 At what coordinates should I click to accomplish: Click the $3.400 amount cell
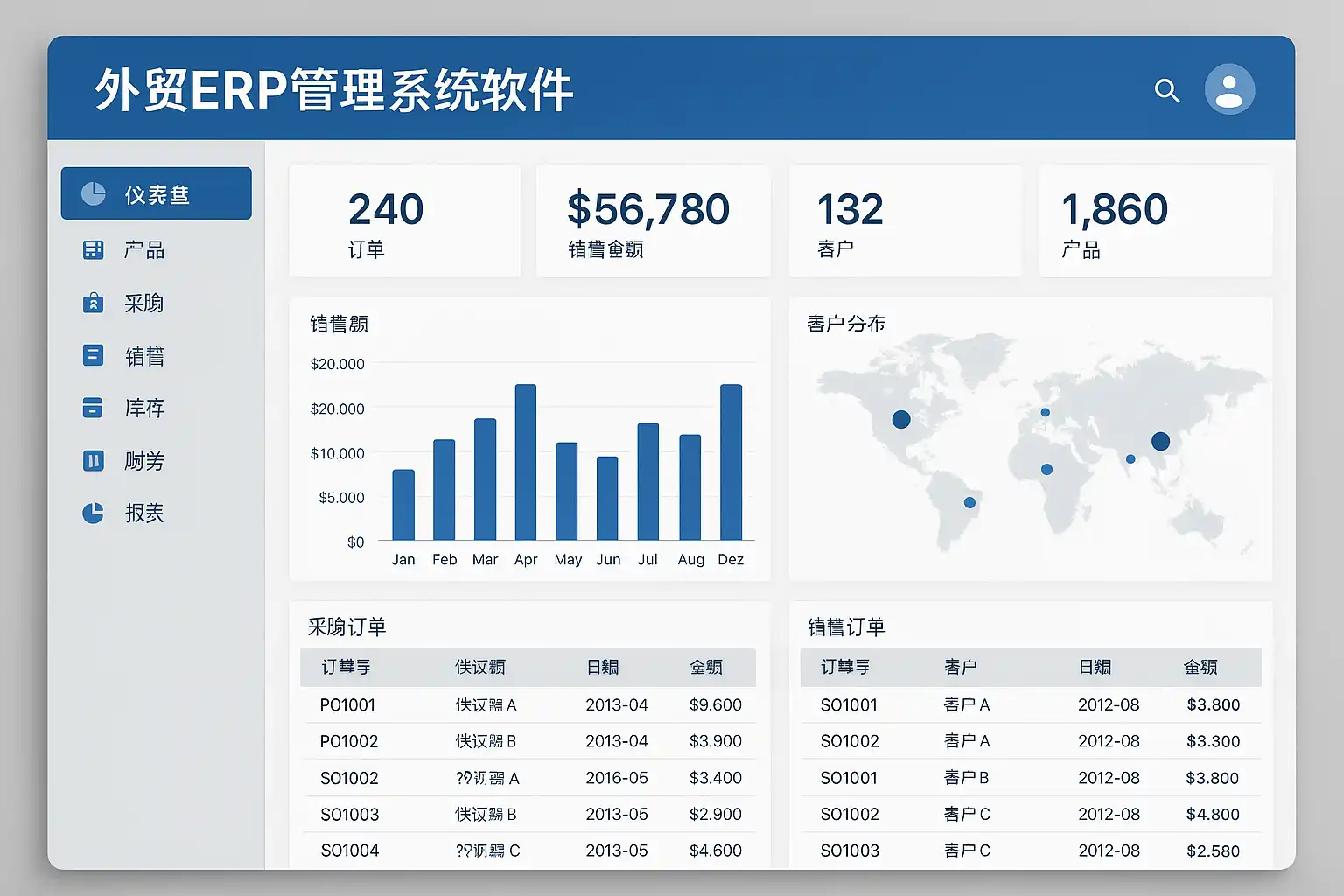coord(716,778)
